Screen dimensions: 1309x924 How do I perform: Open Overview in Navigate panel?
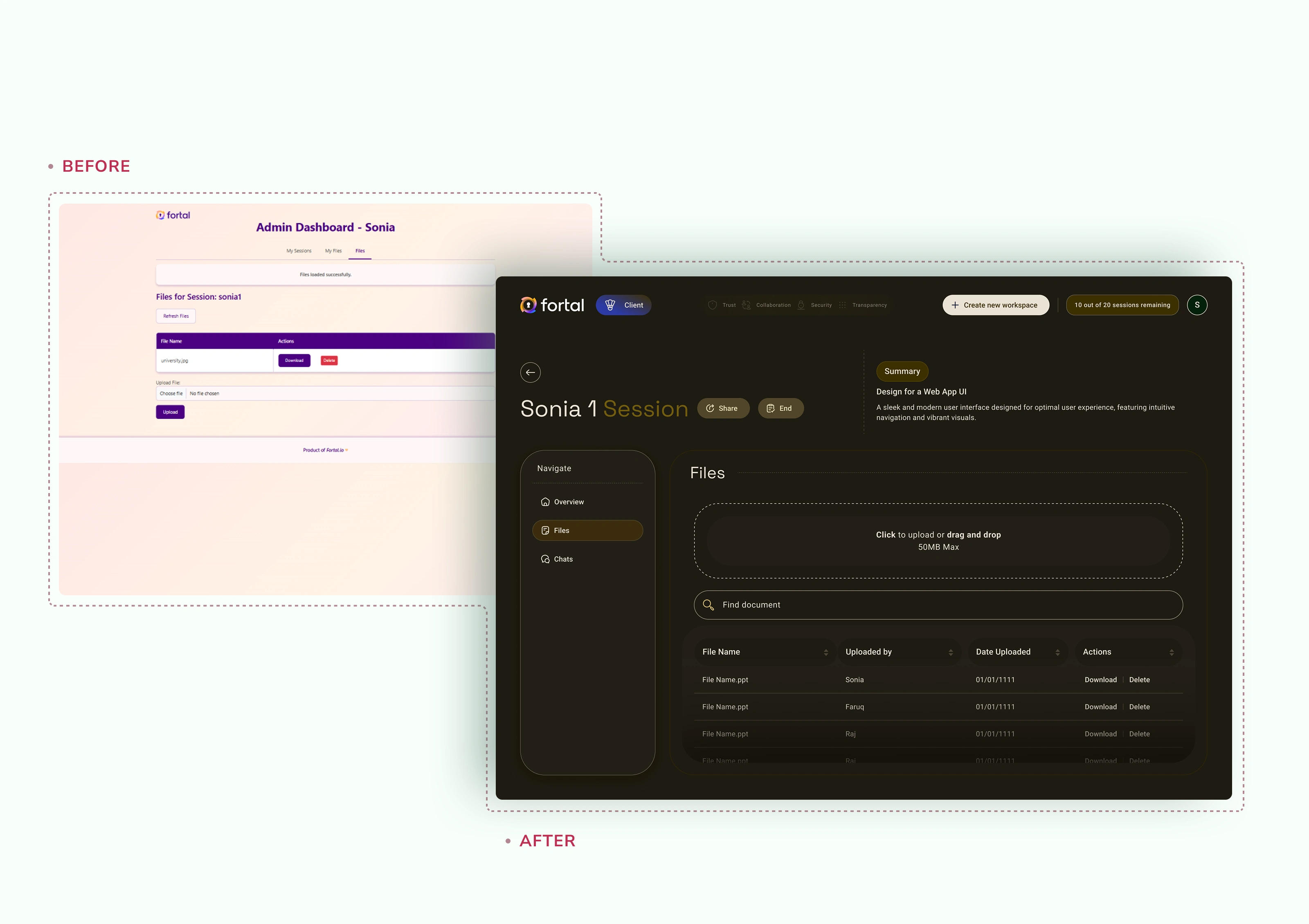[x=569, y=502]
